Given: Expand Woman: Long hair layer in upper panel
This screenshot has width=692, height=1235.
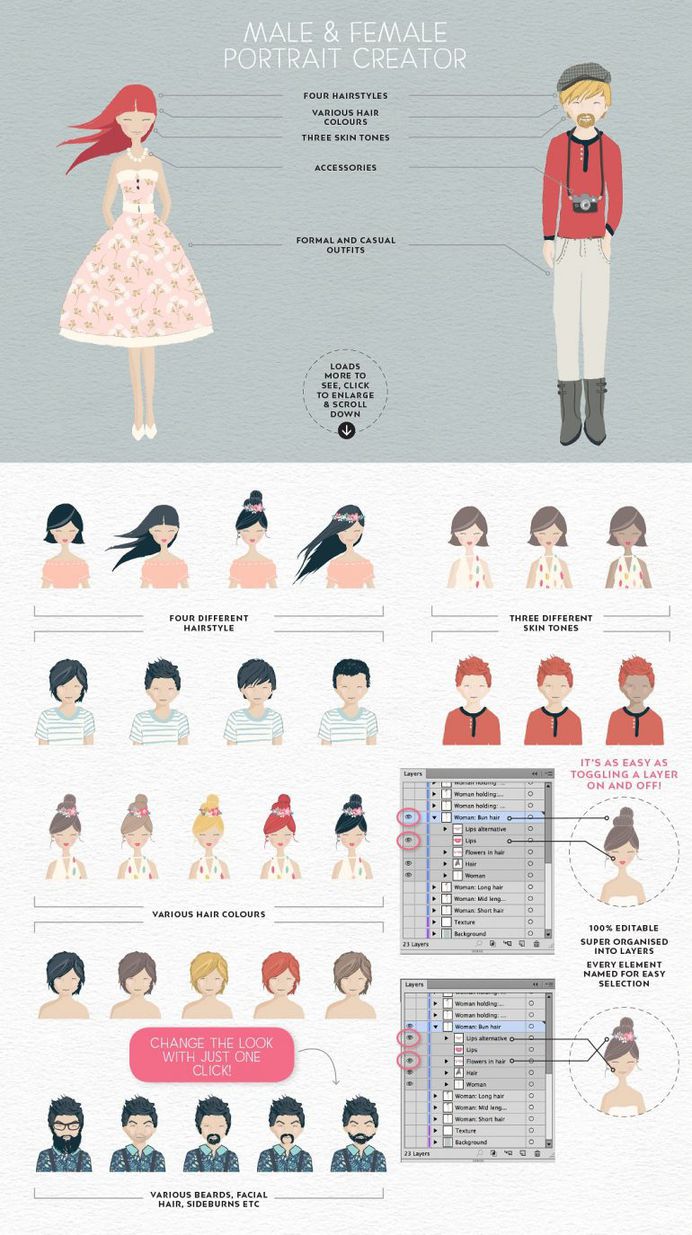Looking at the screenshot, I should coord(434,887).
